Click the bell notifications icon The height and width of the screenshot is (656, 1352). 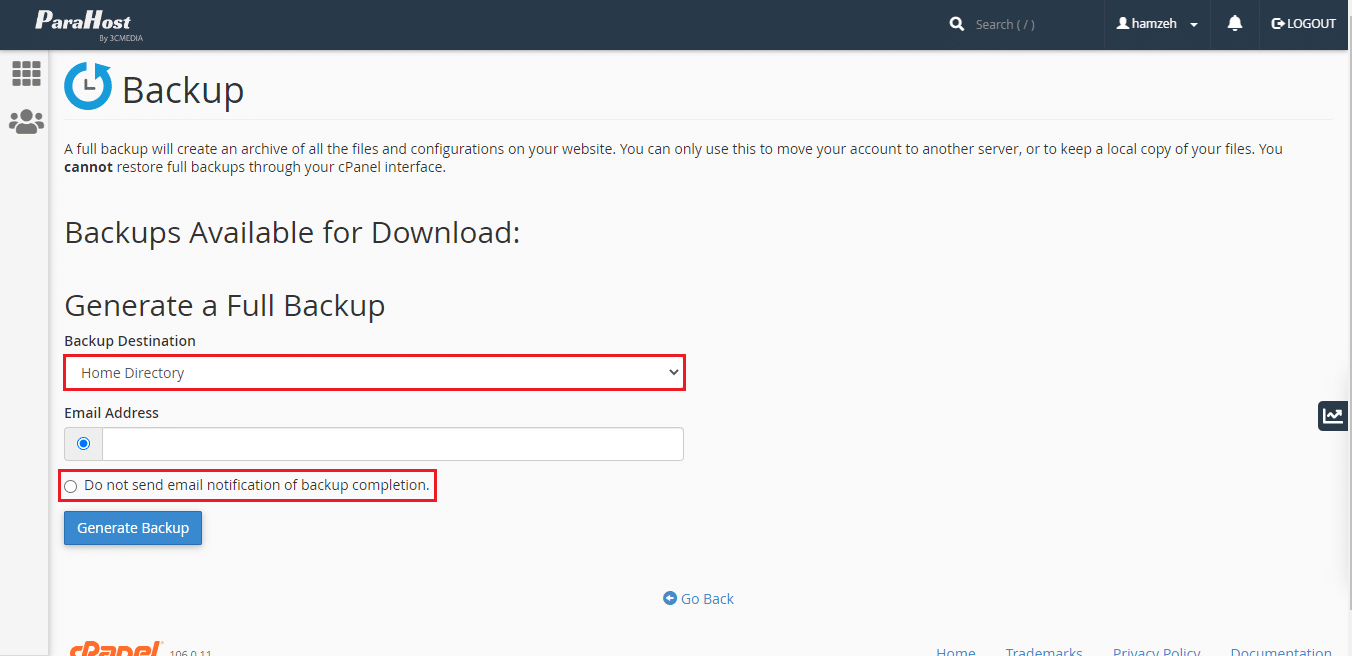point(1235,24)
